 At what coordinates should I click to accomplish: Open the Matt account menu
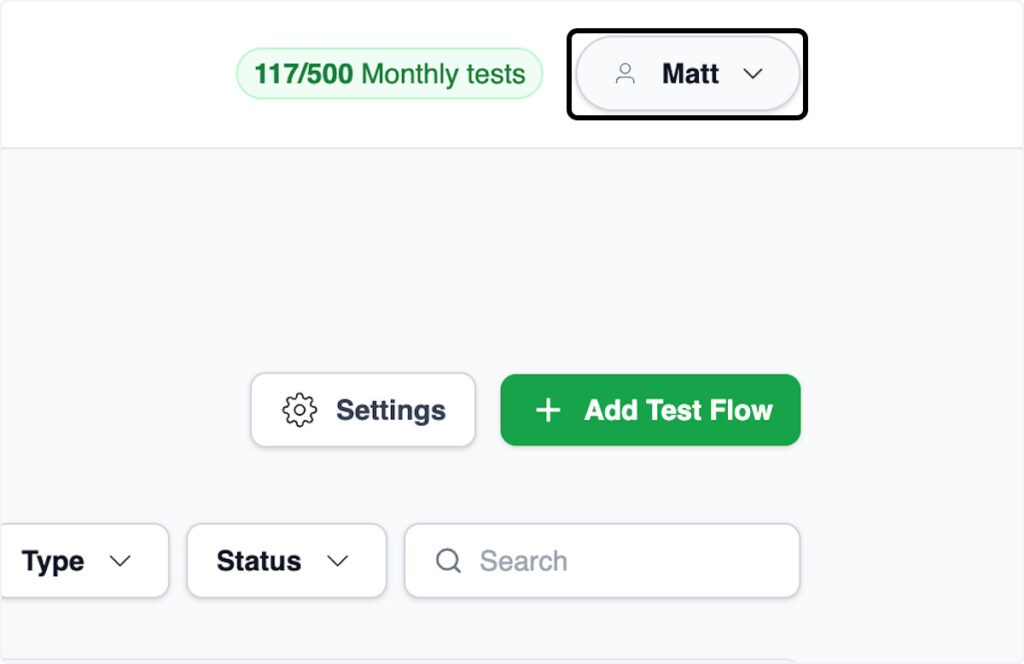[x=687, y=74]
